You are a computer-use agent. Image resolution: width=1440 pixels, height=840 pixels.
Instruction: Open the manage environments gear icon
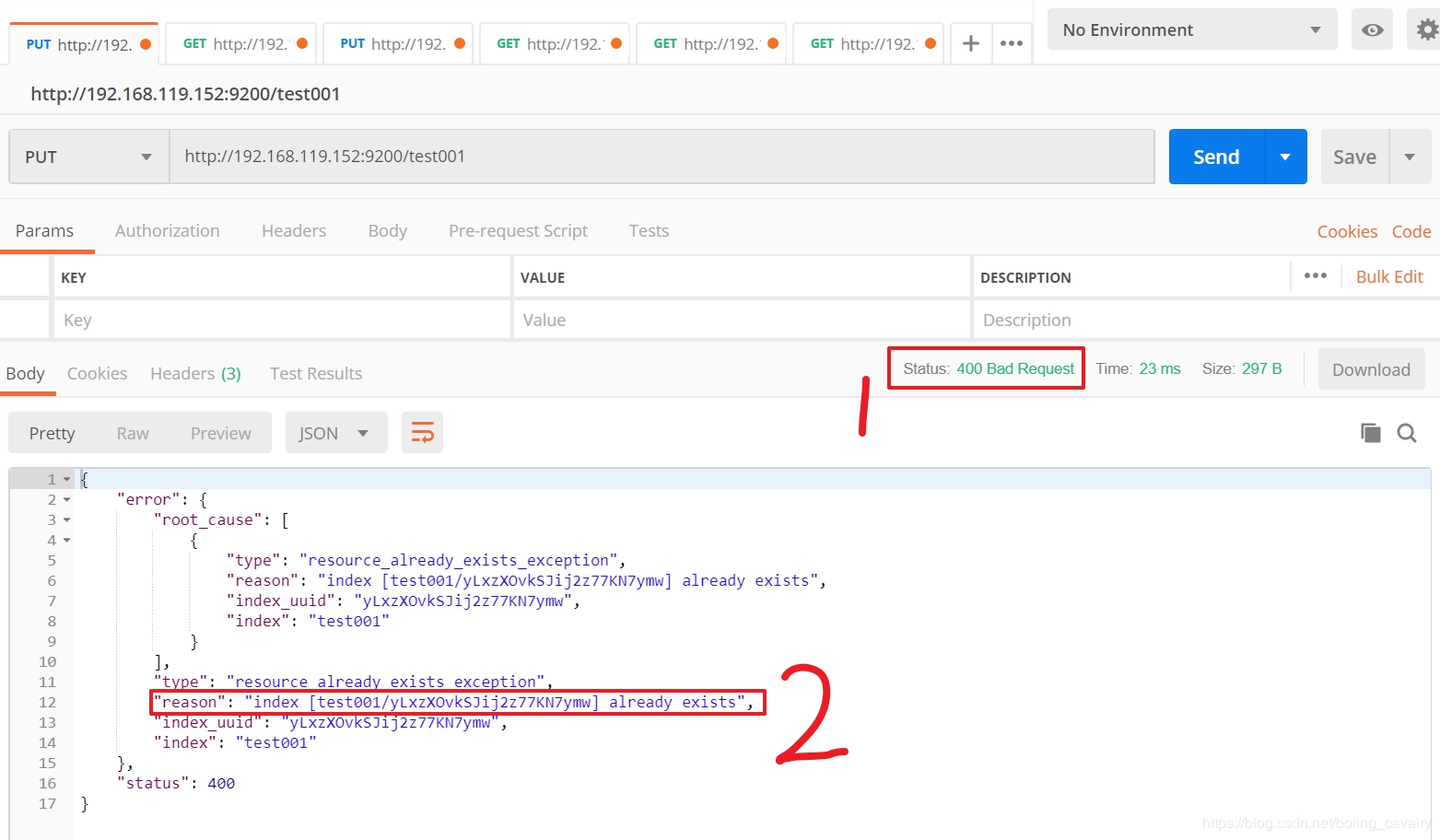pyautogui.click(x=1427, y=30)
